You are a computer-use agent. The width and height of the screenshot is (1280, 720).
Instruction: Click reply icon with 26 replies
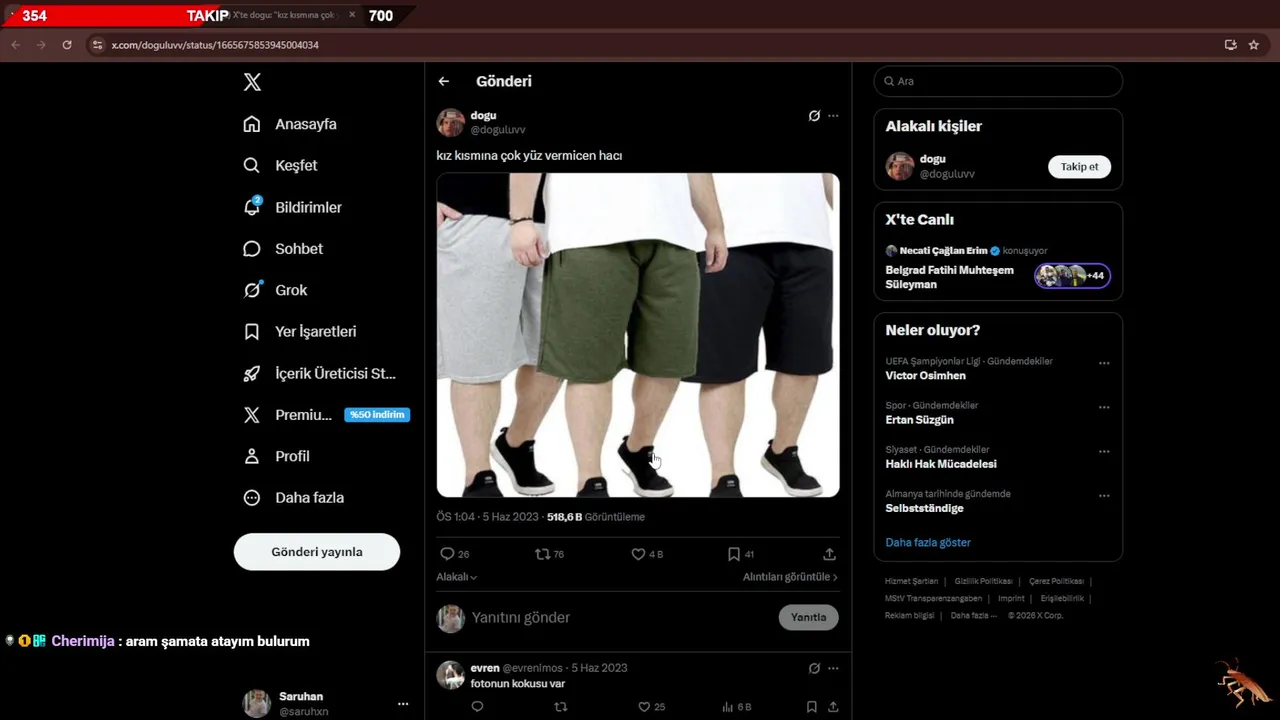(x=447, y=554)
